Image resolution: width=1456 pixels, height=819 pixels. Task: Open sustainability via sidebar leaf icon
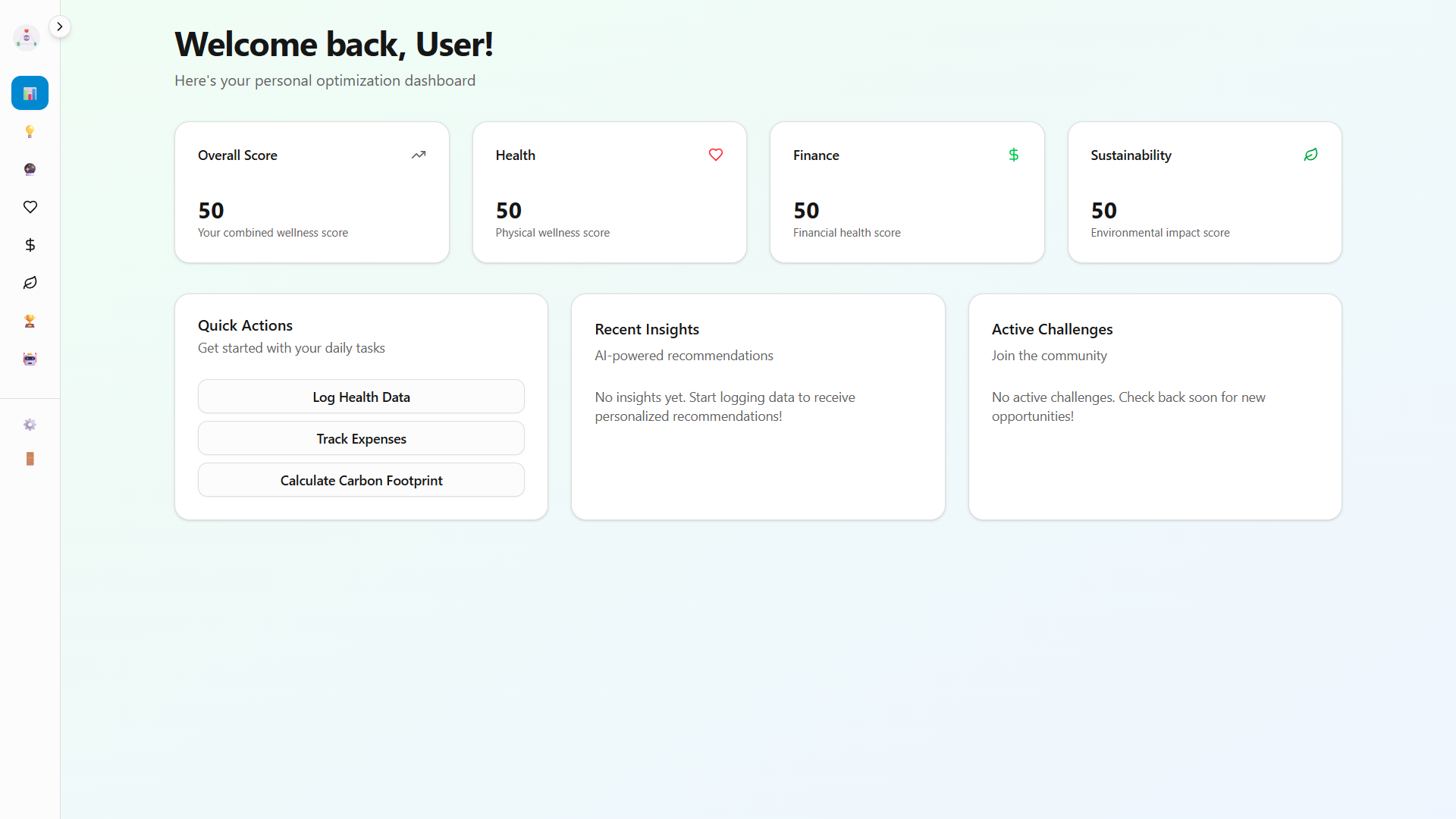click(x=30, y=283)
